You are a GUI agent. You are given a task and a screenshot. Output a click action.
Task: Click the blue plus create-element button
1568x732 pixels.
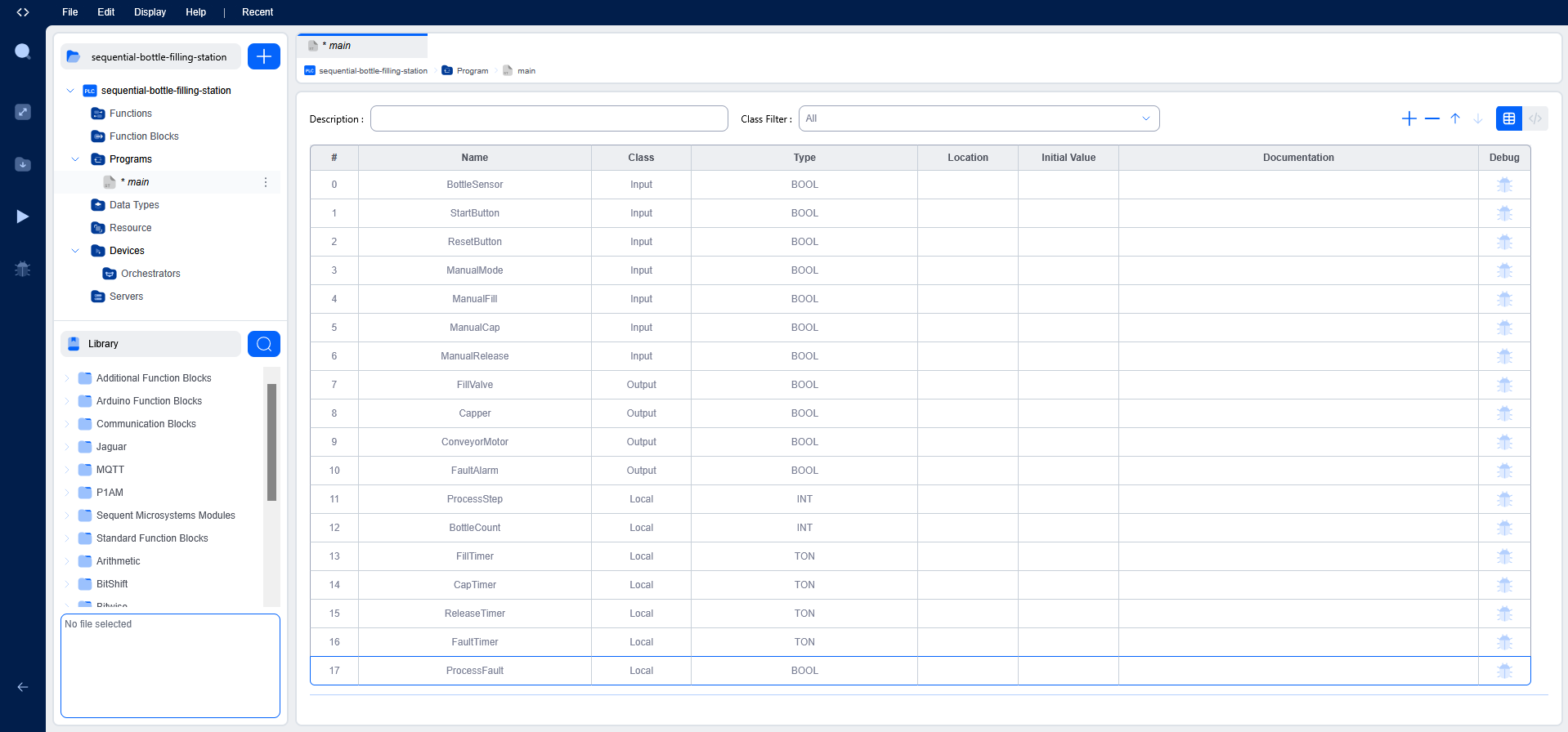tap(264, 56)
